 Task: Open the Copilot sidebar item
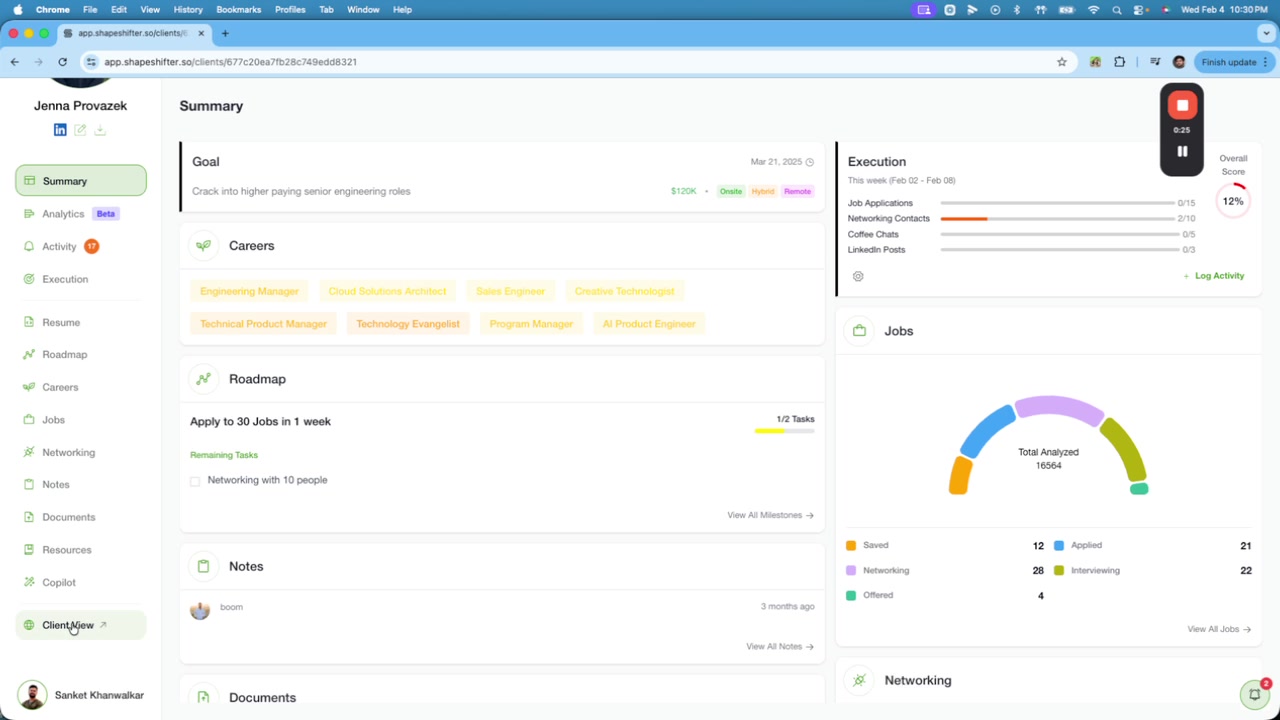pyautogui.click(x=59, y=582)
